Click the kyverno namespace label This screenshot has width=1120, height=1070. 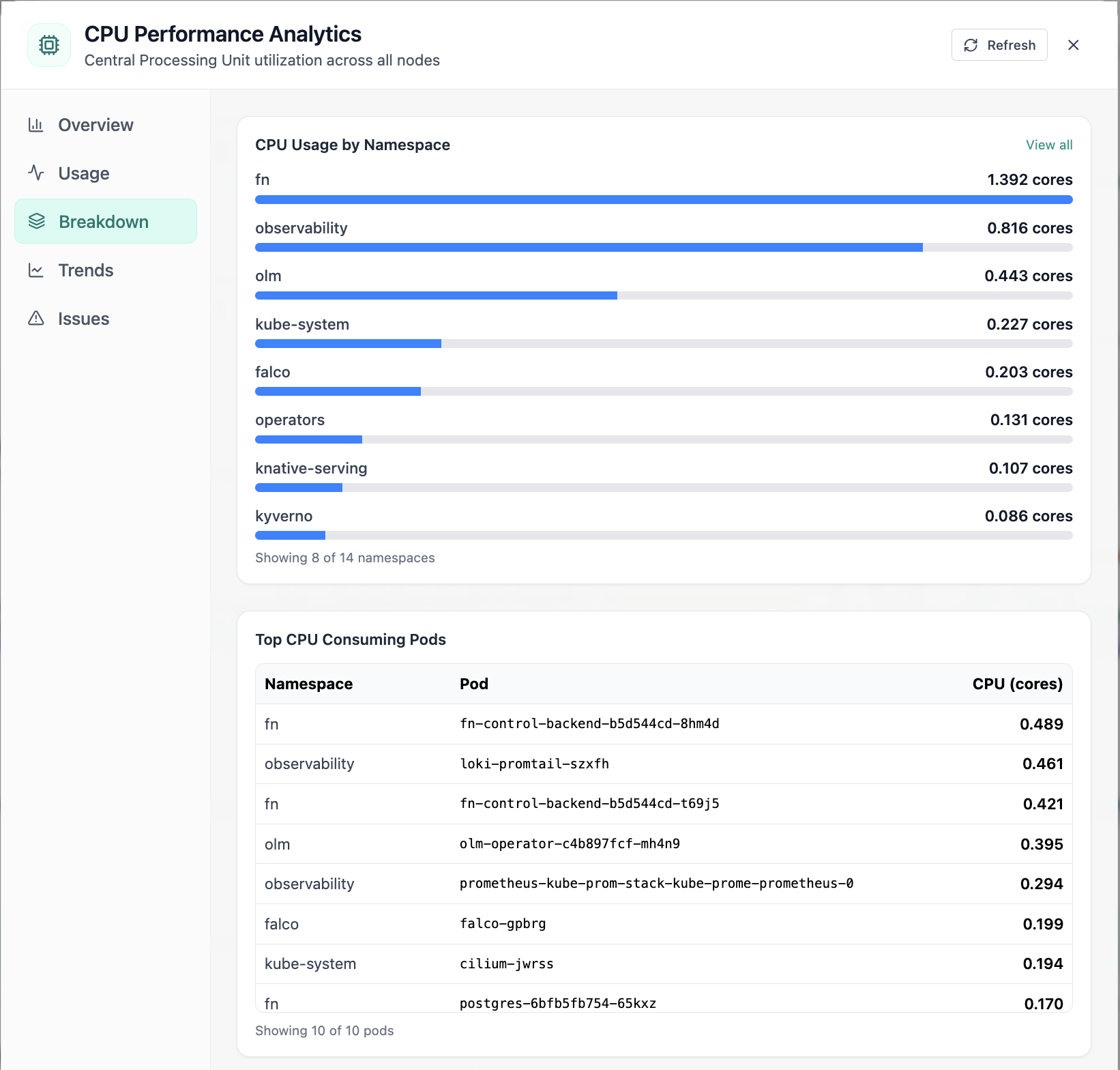[x=284, y=516]
